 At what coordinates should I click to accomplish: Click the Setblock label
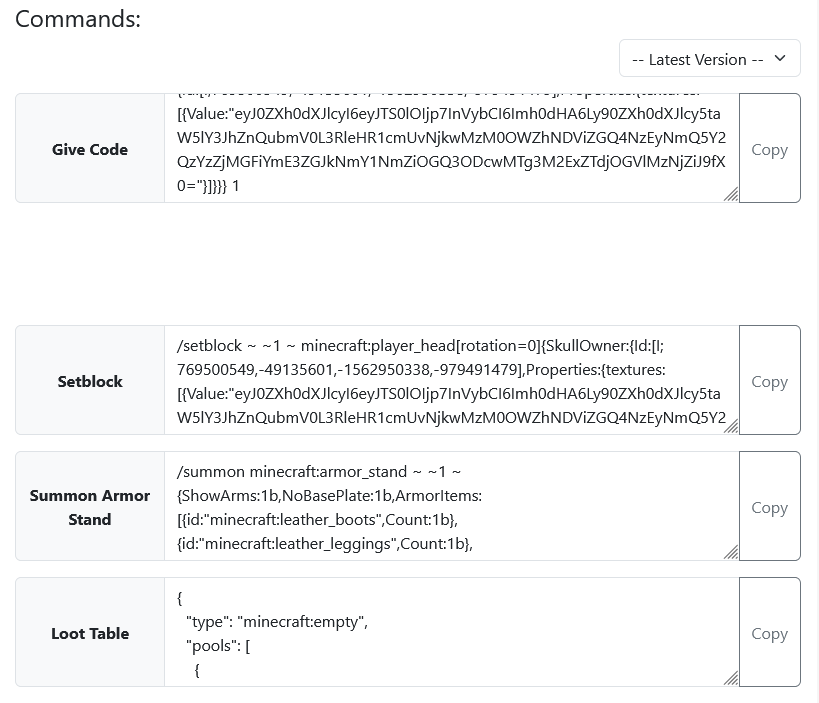point(90,381)
